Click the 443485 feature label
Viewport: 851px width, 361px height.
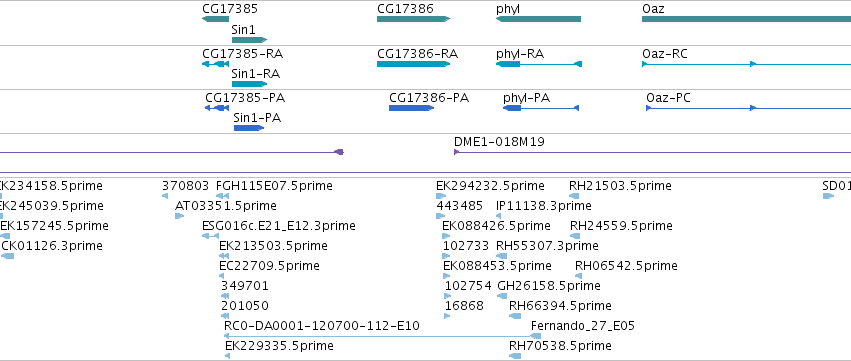coord(460,206)
